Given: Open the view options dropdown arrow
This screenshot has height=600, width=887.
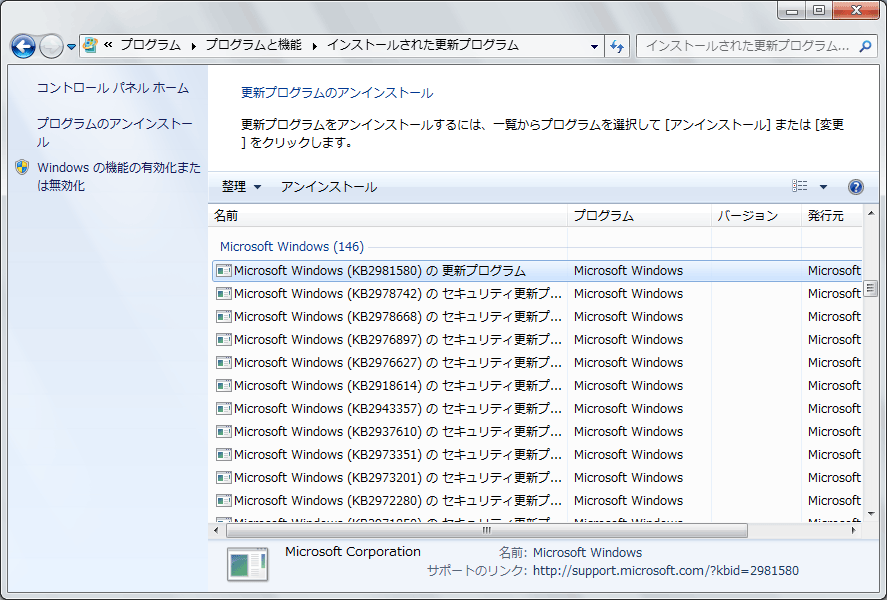Looking at the screenshot, I should click(x=823, y=187).
